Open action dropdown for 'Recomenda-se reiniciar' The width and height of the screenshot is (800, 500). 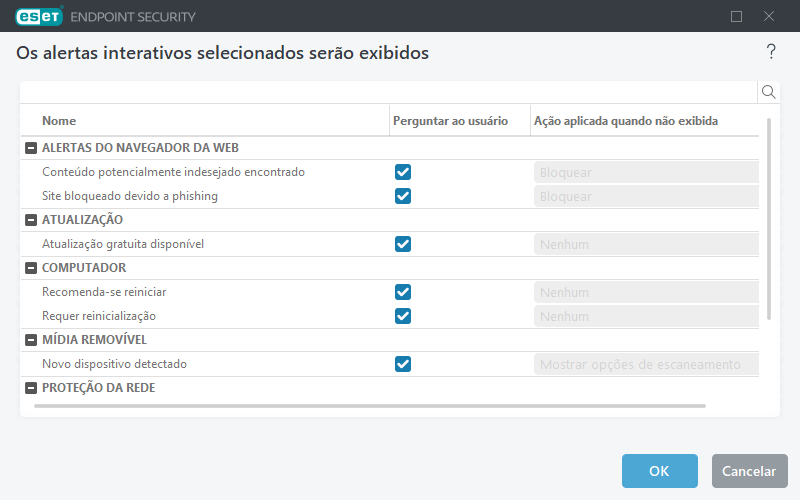[646, 292]
